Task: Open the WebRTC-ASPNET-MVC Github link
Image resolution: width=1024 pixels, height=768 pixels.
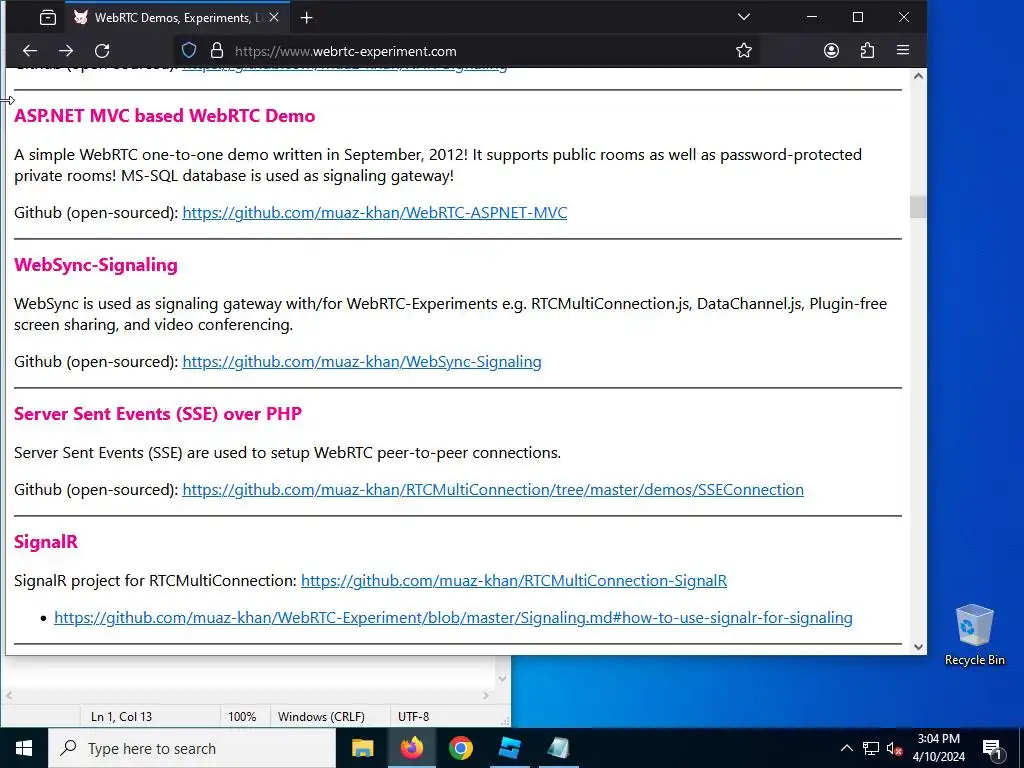Action: [374, 213]
